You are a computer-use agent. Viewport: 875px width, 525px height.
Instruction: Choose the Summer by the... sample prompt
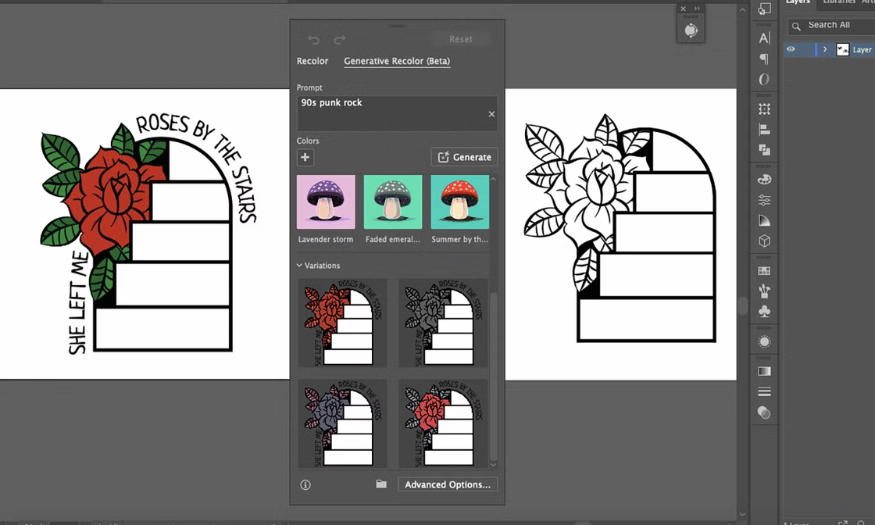pos(460,202)
